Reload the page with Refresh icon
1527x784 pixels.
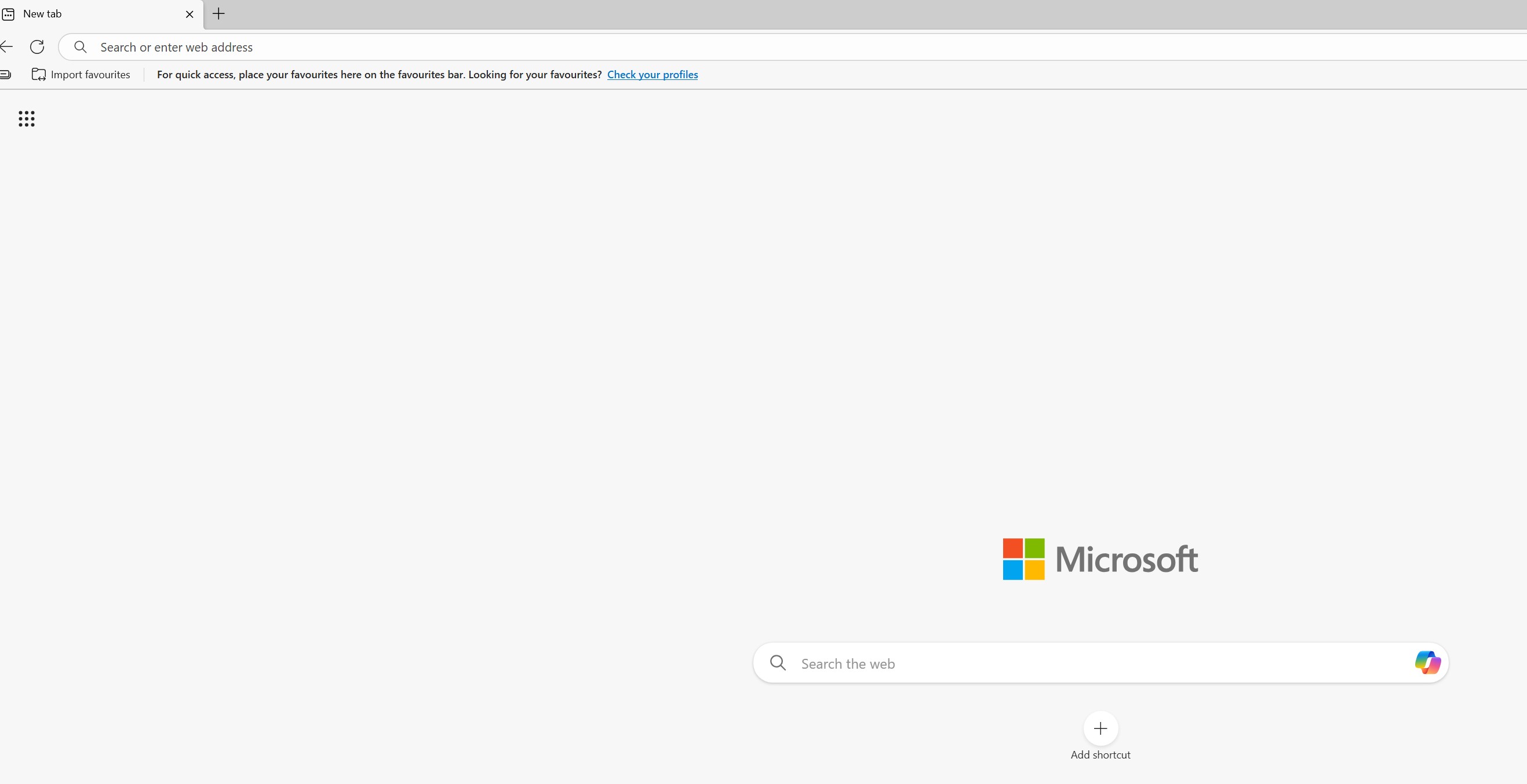coord(37,47)
